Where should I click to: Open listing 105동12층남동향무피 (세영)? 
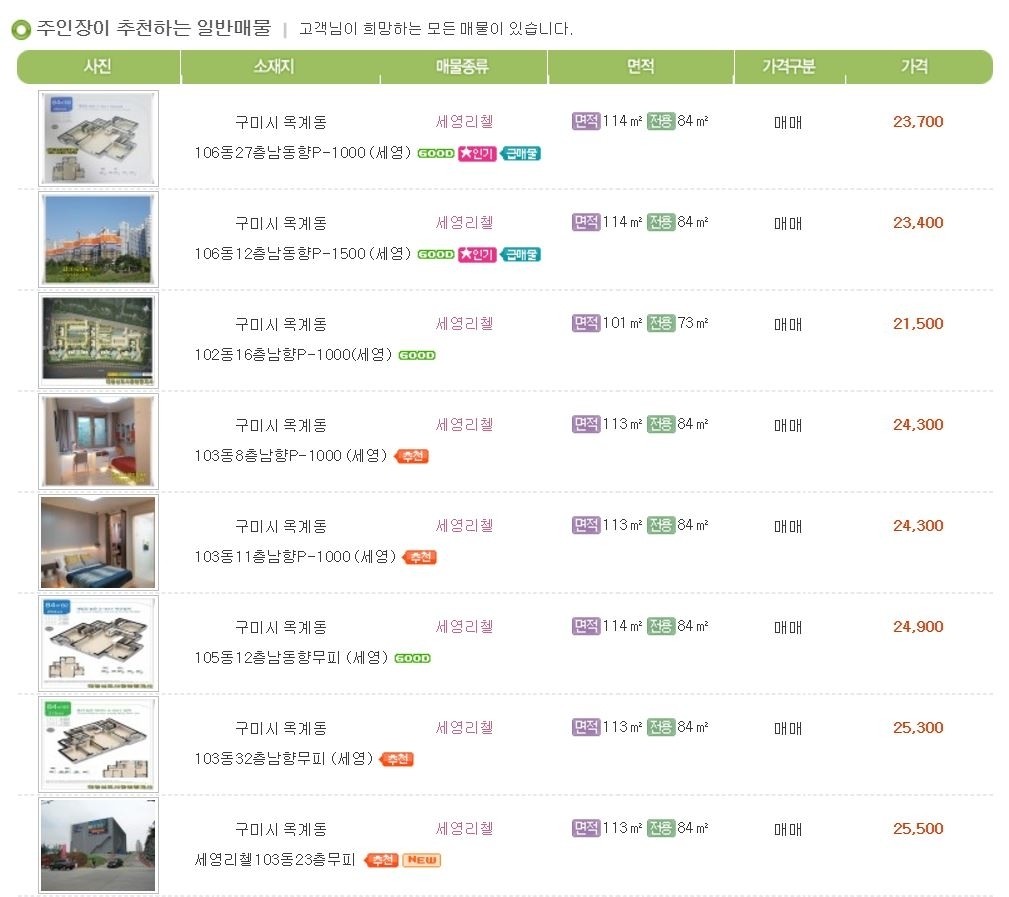point(291,658)
